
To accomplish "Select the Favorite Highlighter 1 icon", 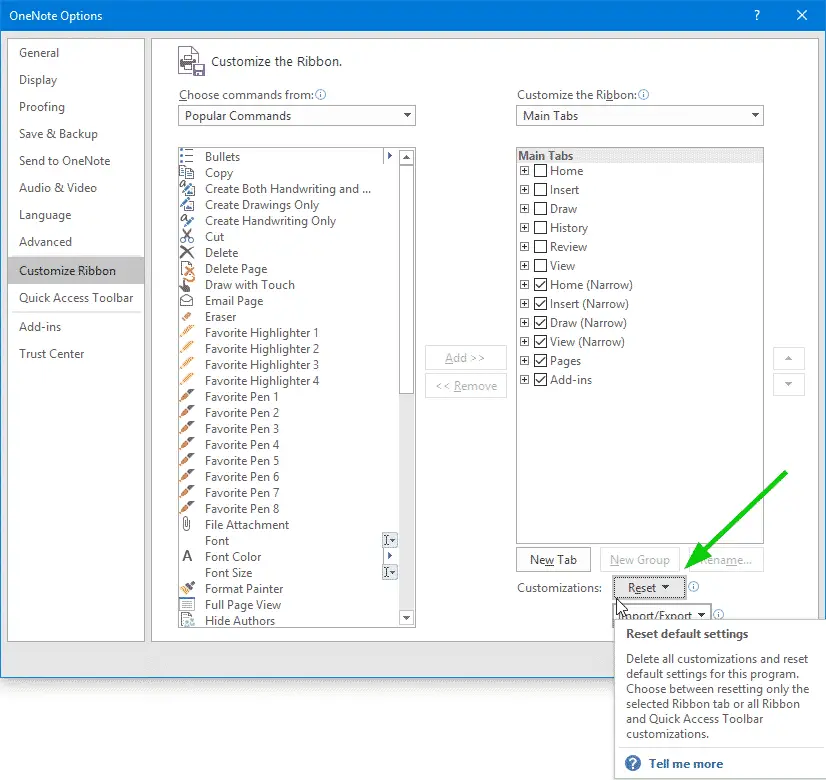I will point(187,332).
